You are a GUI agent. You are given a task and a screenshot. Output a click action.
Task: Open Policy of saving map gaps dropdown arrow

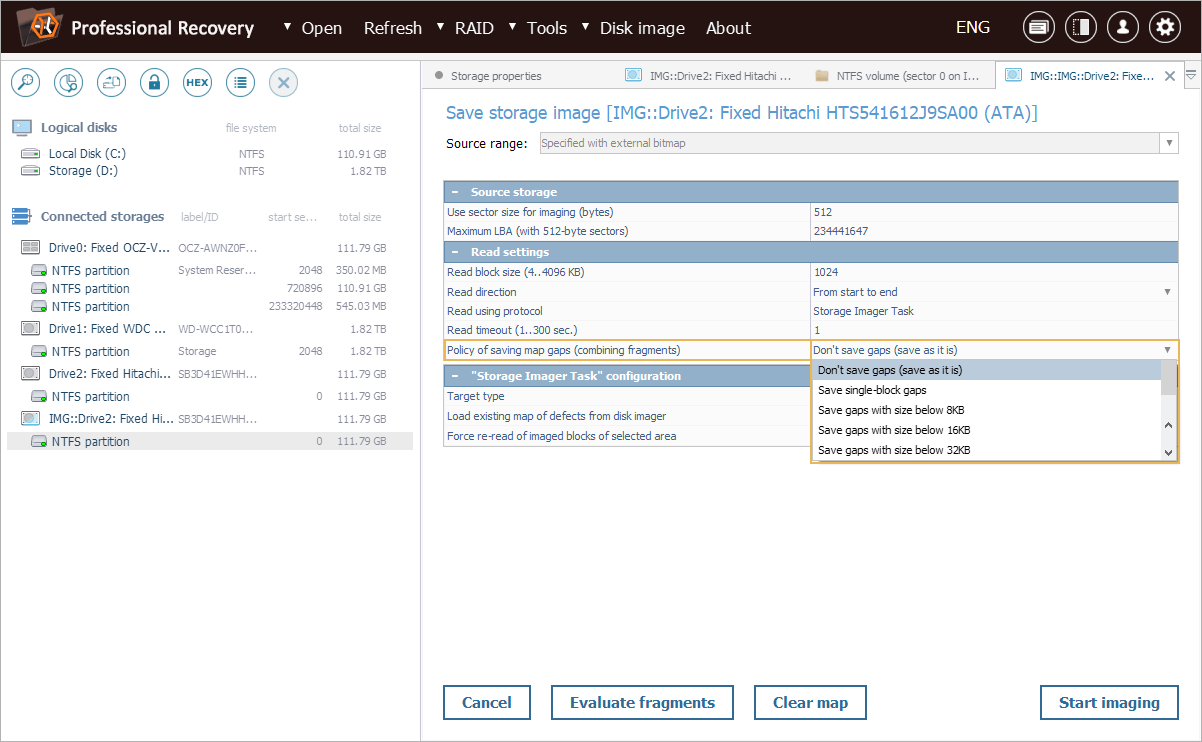(1167, 350)
